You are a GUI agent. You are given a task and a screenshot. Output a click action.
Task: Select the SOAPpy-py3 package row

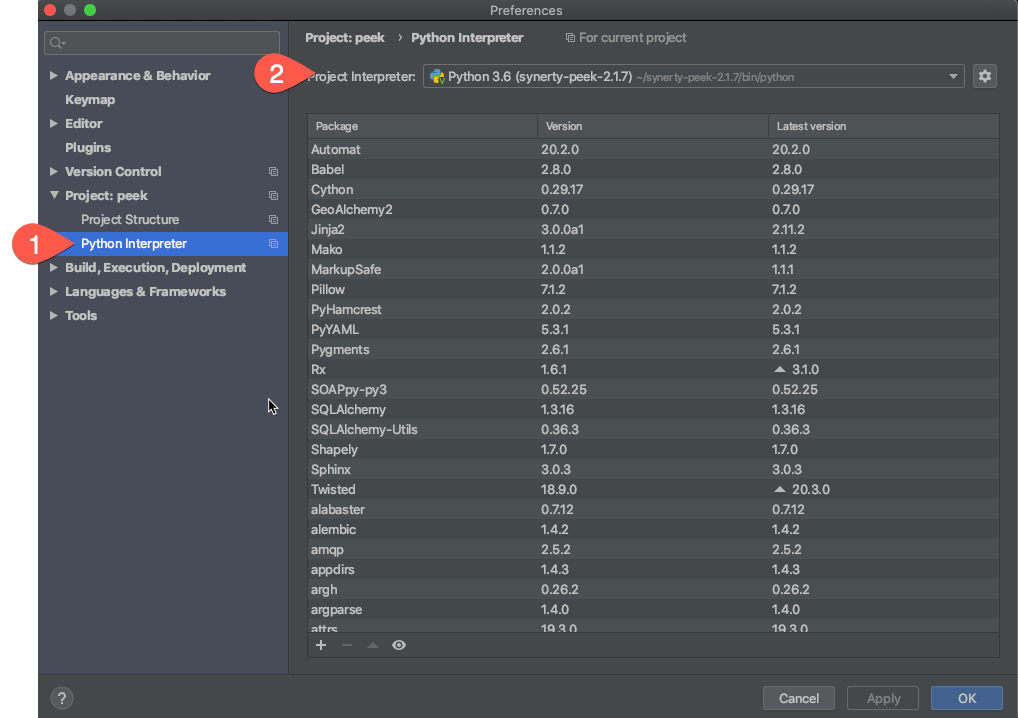653,390
